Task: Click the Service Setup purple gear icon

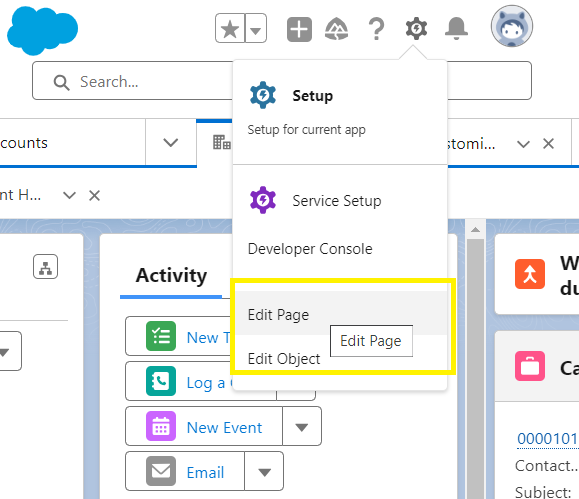Action: [x=263, y=200]
